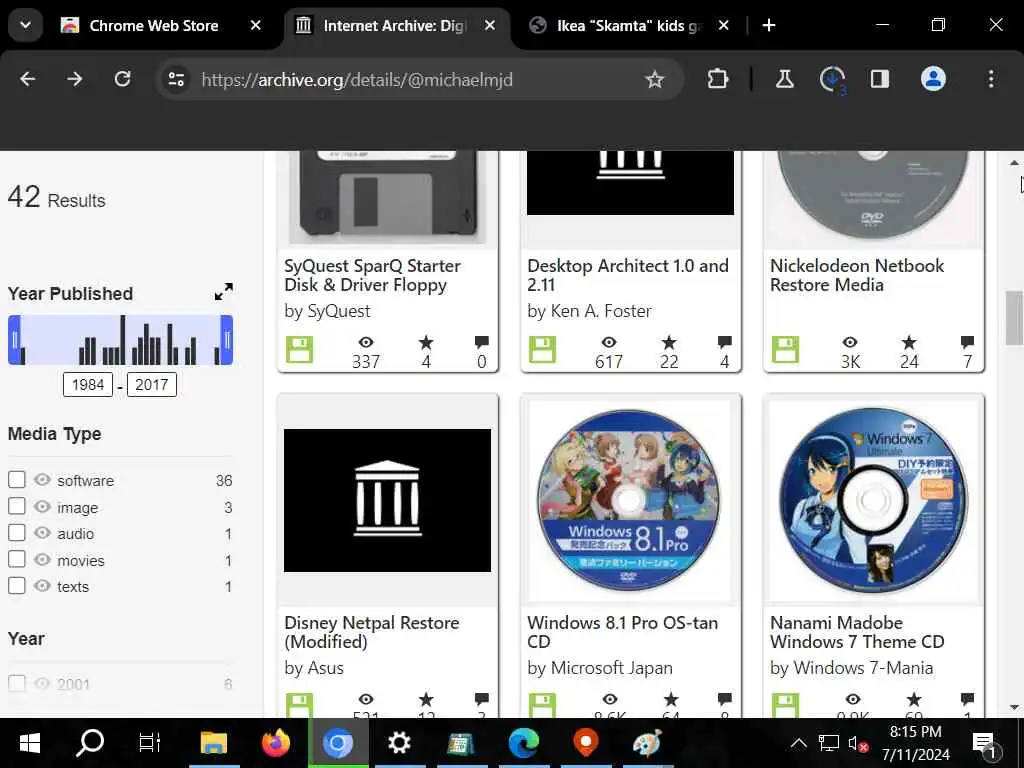Check the software media type checkbox

pyautogui.click(x=17, y=480)
